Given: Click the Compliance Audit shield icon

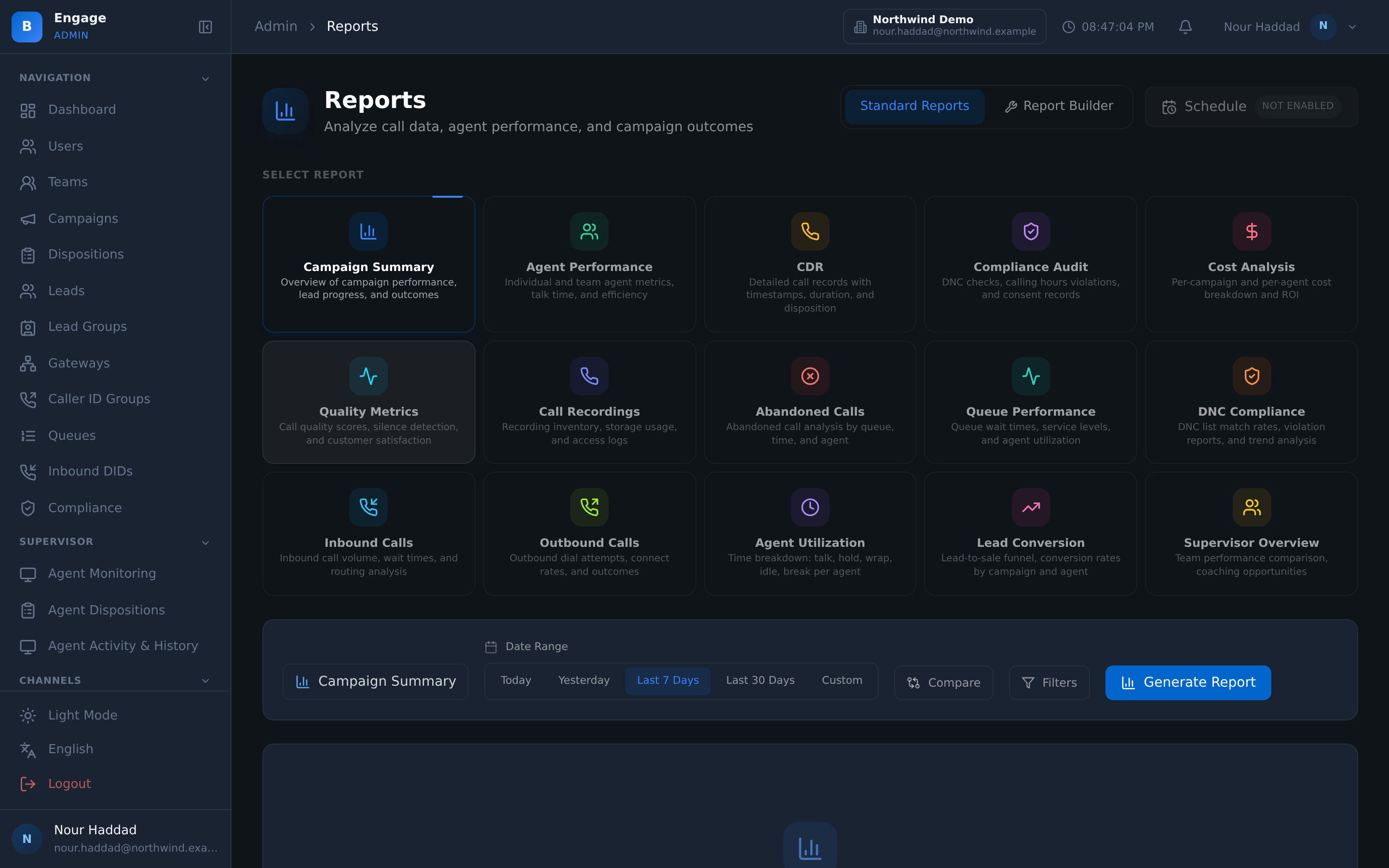Looking at the screenshot, I should coord(1031,231).
